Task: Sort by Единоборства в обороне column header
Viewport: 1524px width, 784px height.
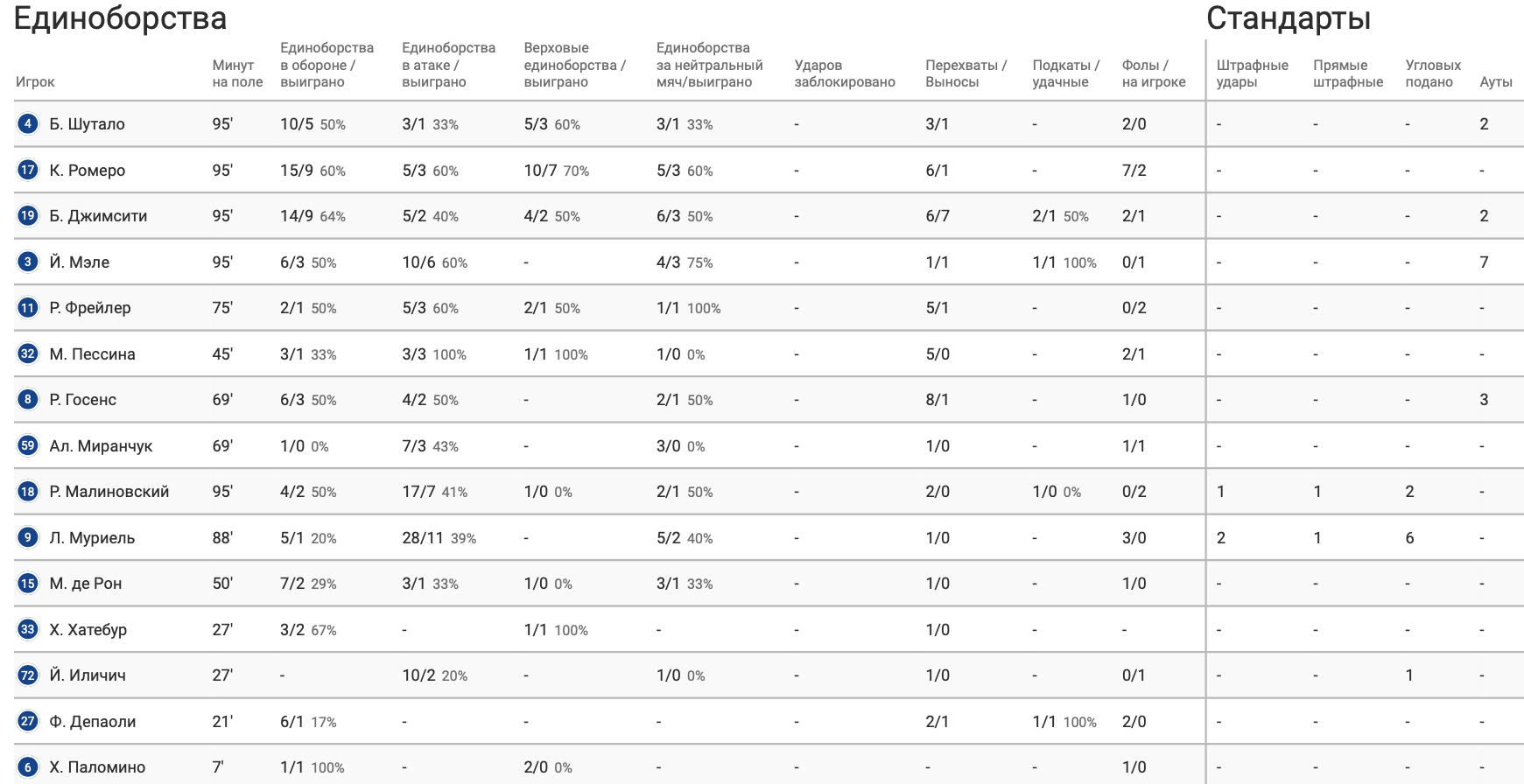Action: [327, 65]
